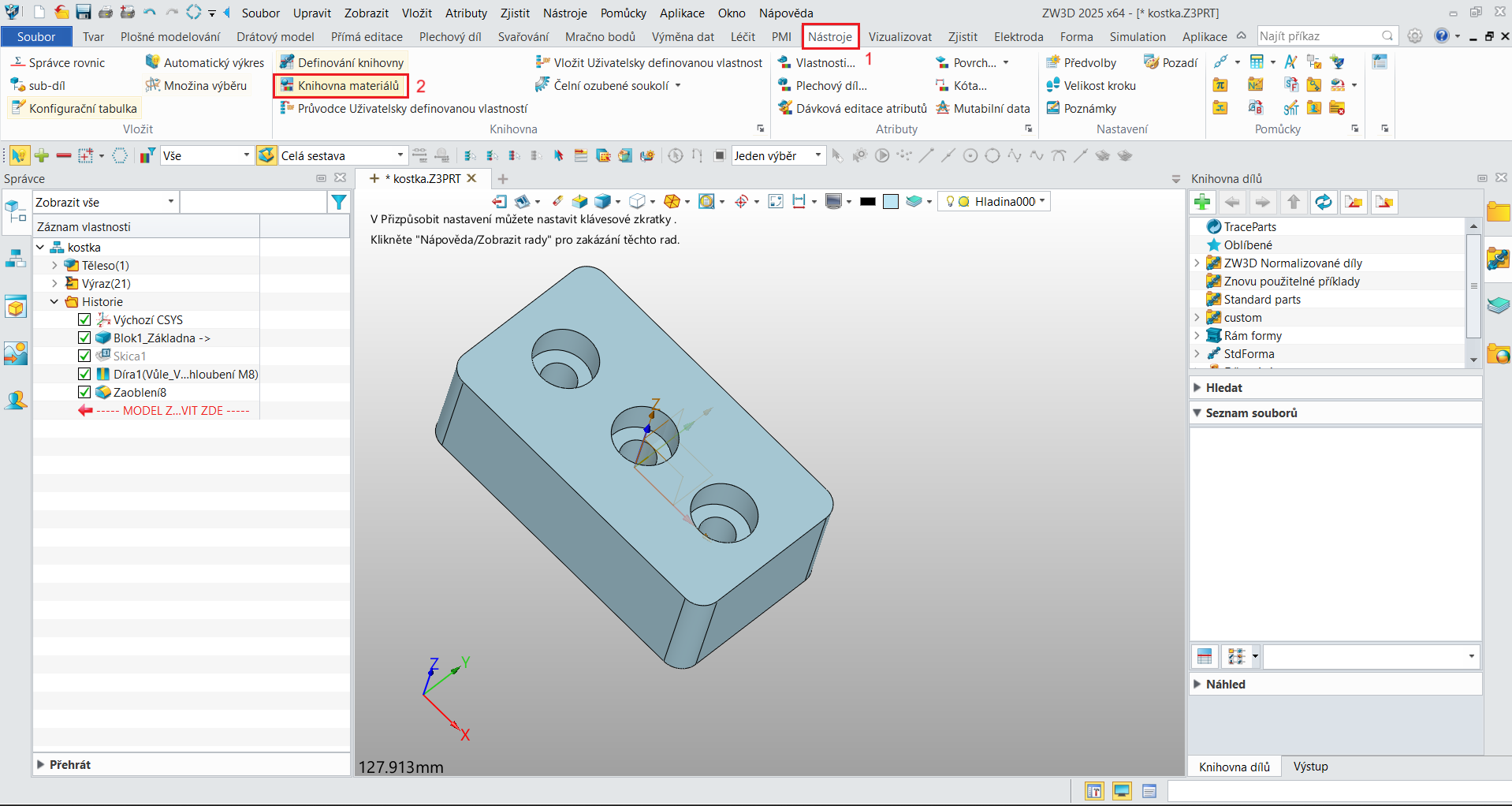Click the Předvolby settings icon
This screenshot has width=1512, height=806.
[1082, 62]
